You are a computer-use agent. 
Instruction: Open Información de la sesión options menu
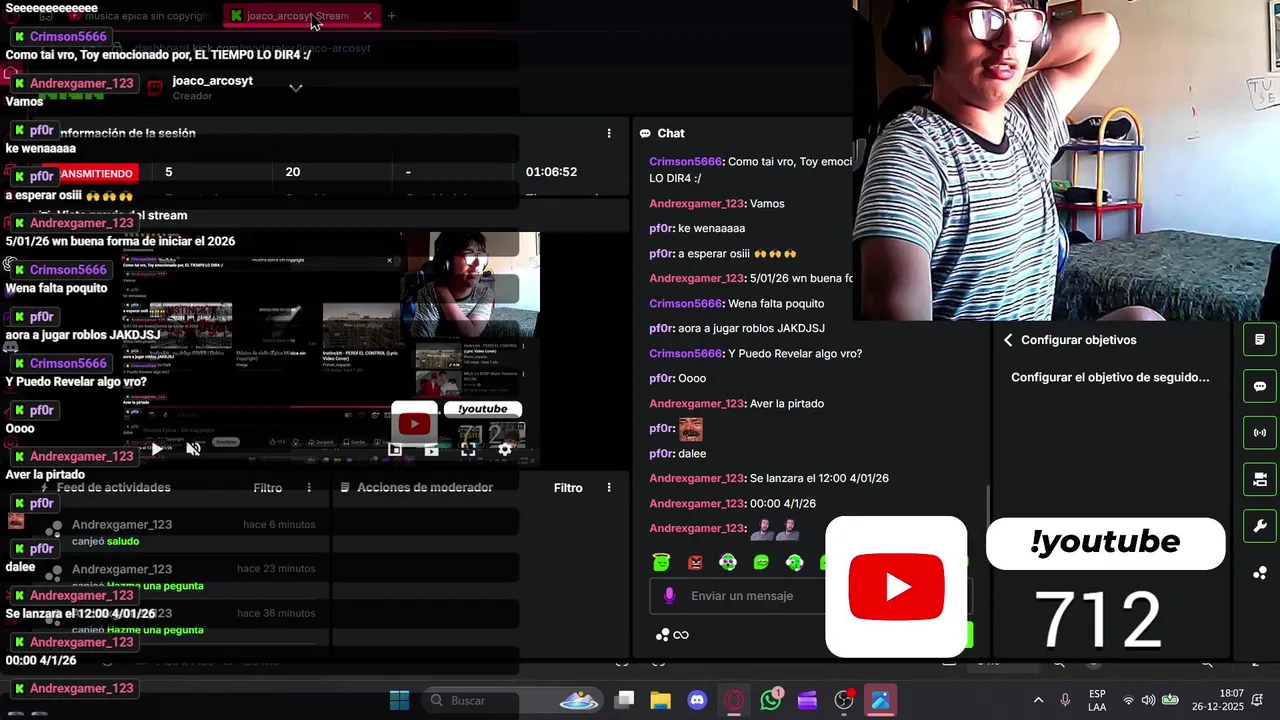tap(609, 133)
